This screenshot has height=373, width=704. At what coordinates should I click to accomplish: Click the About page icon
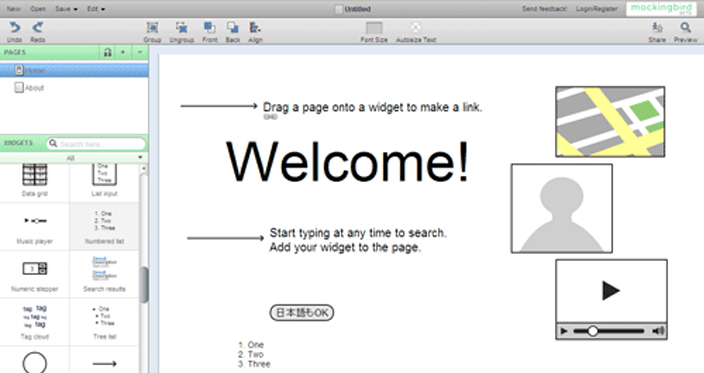pyautogui.click(x=19, y=87)
